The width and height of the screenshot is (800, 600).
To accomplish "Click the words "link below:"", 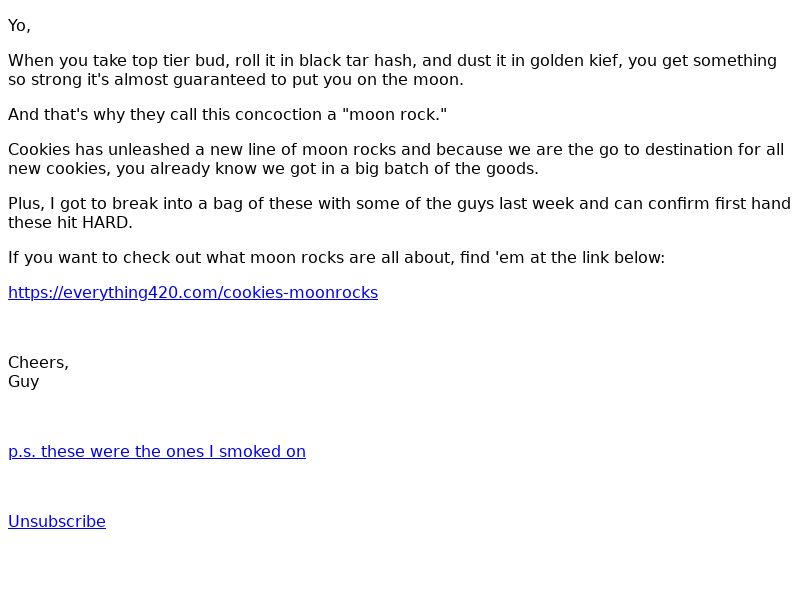I will (625, 258).
